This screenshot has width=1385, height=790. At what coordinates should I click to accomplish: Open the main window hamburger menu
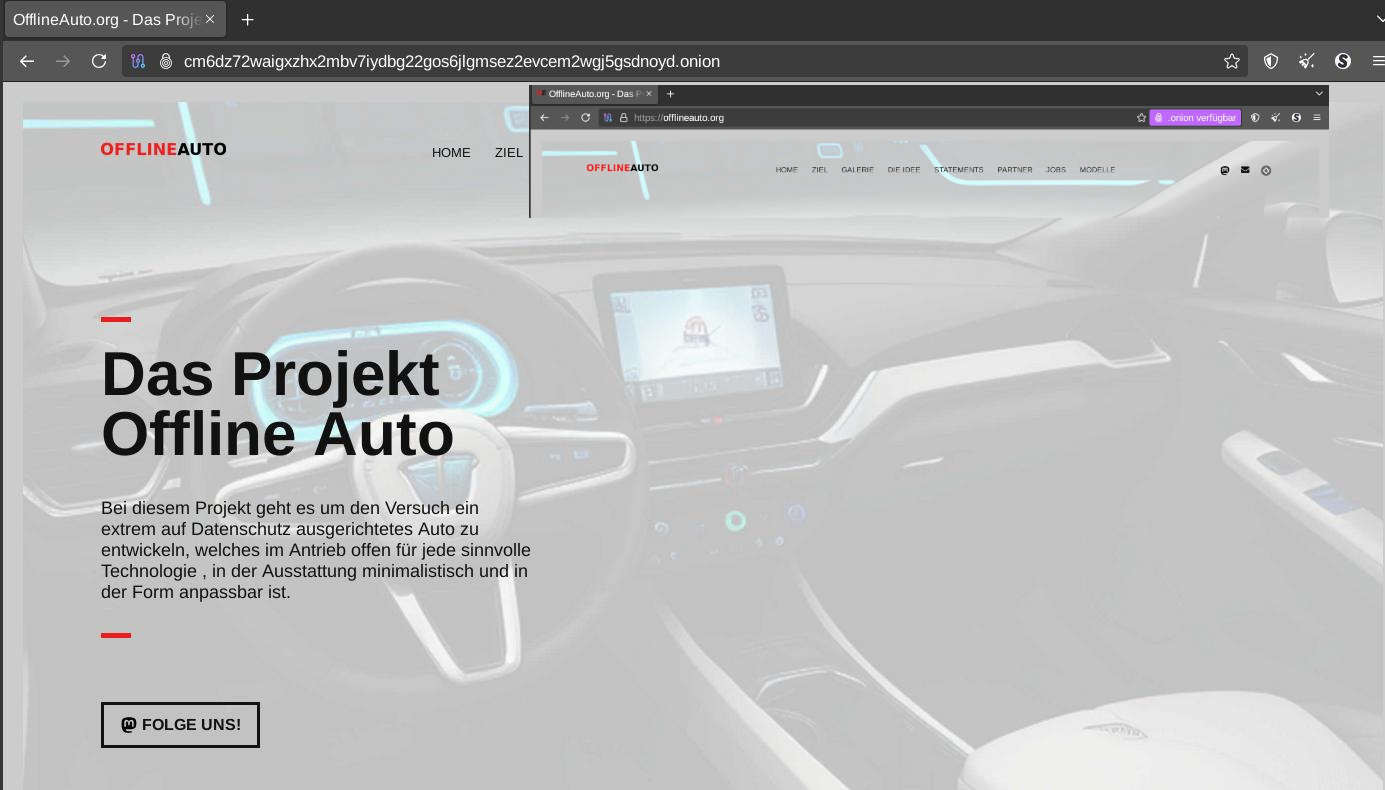click(1378, 61)
